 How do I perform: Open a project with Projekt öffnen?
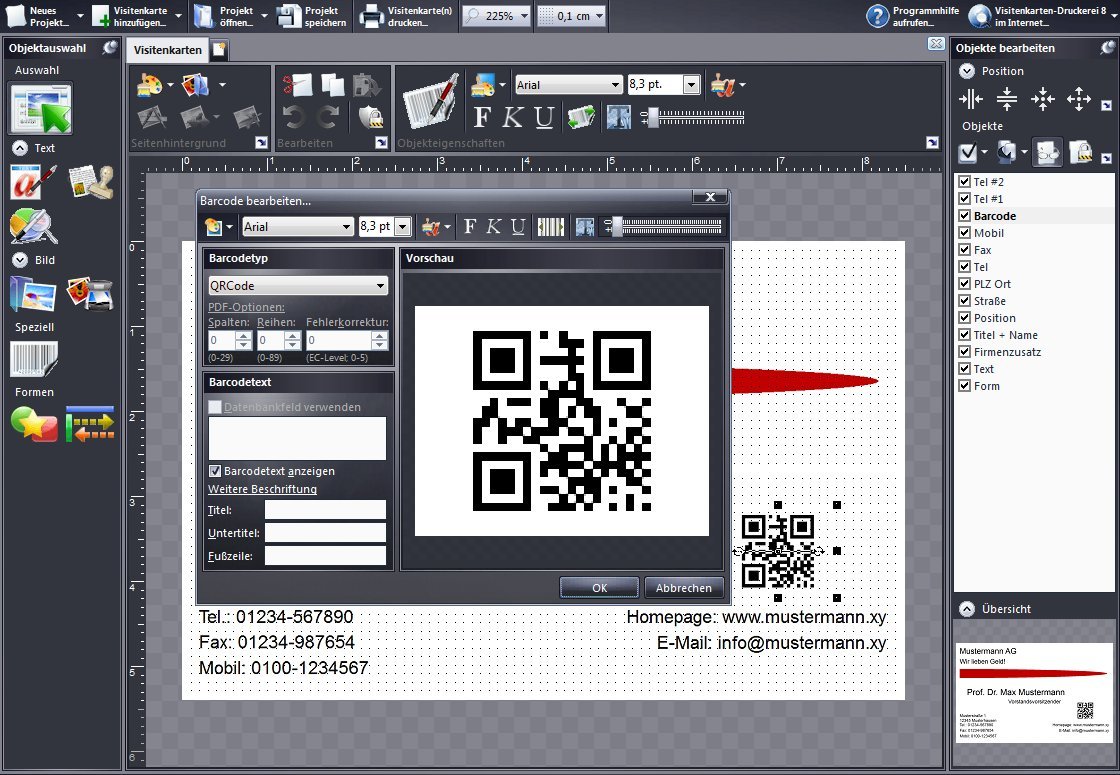pos(204,16)
